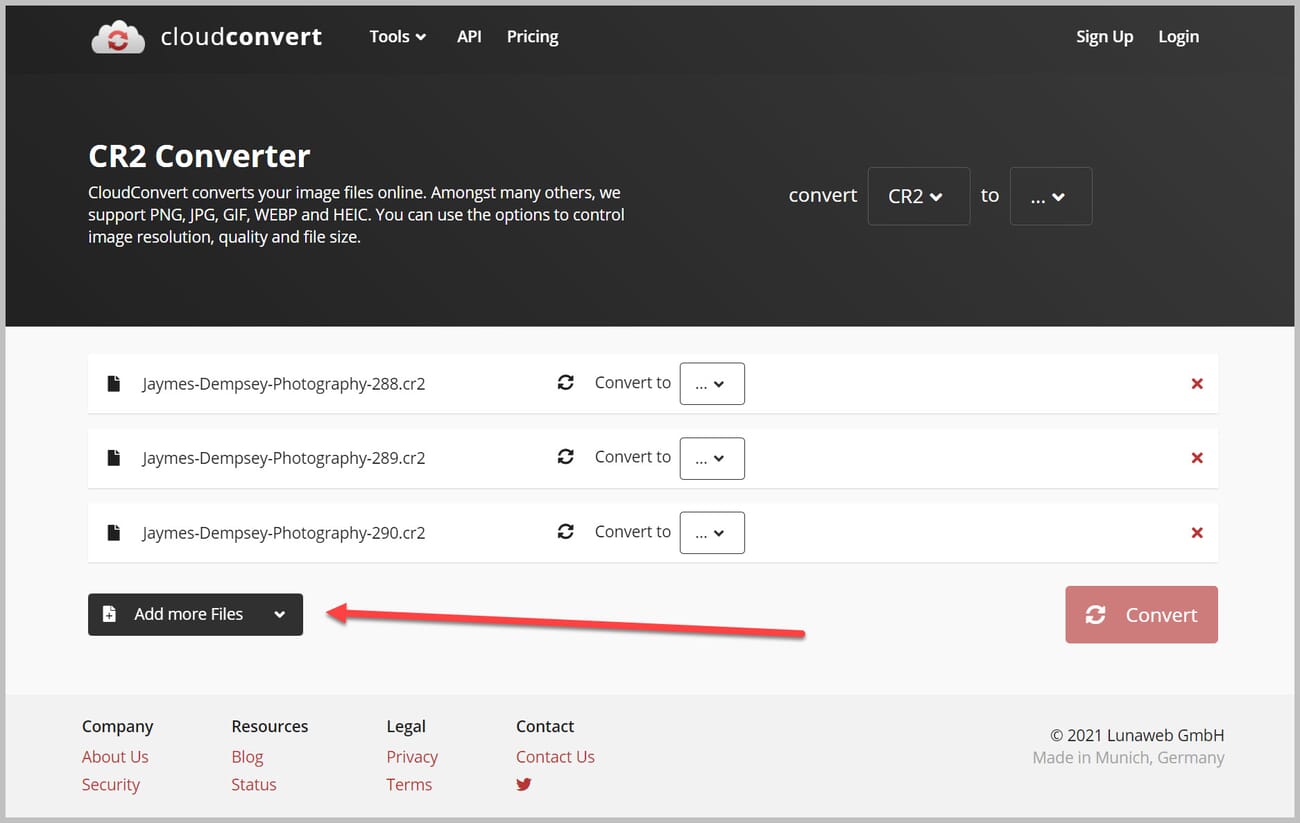The height and width of the screenshot is (823, 1300).
Task: Open the CR2 source format dropdown
Action: click(918, 196)
